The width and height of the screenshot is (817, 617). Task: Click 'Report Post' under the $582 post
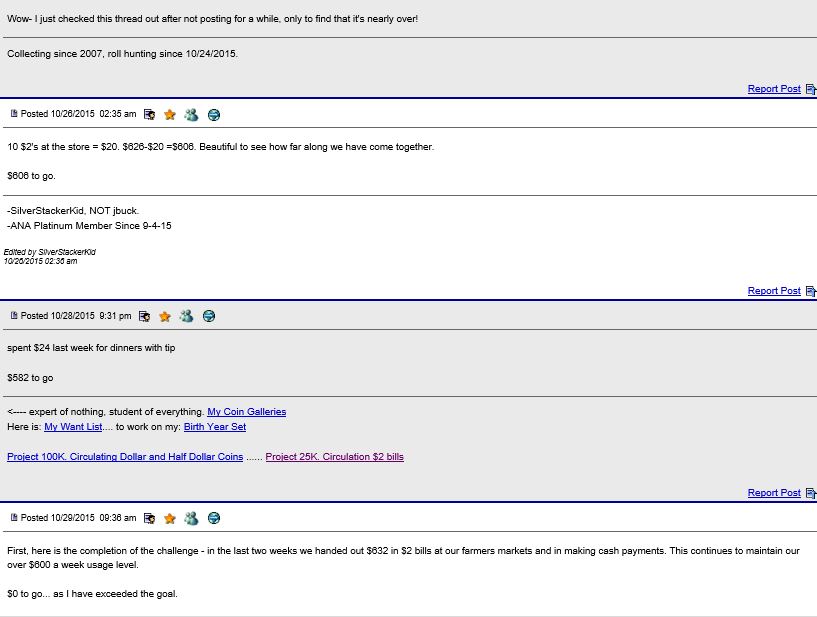[x=774, y=493]
